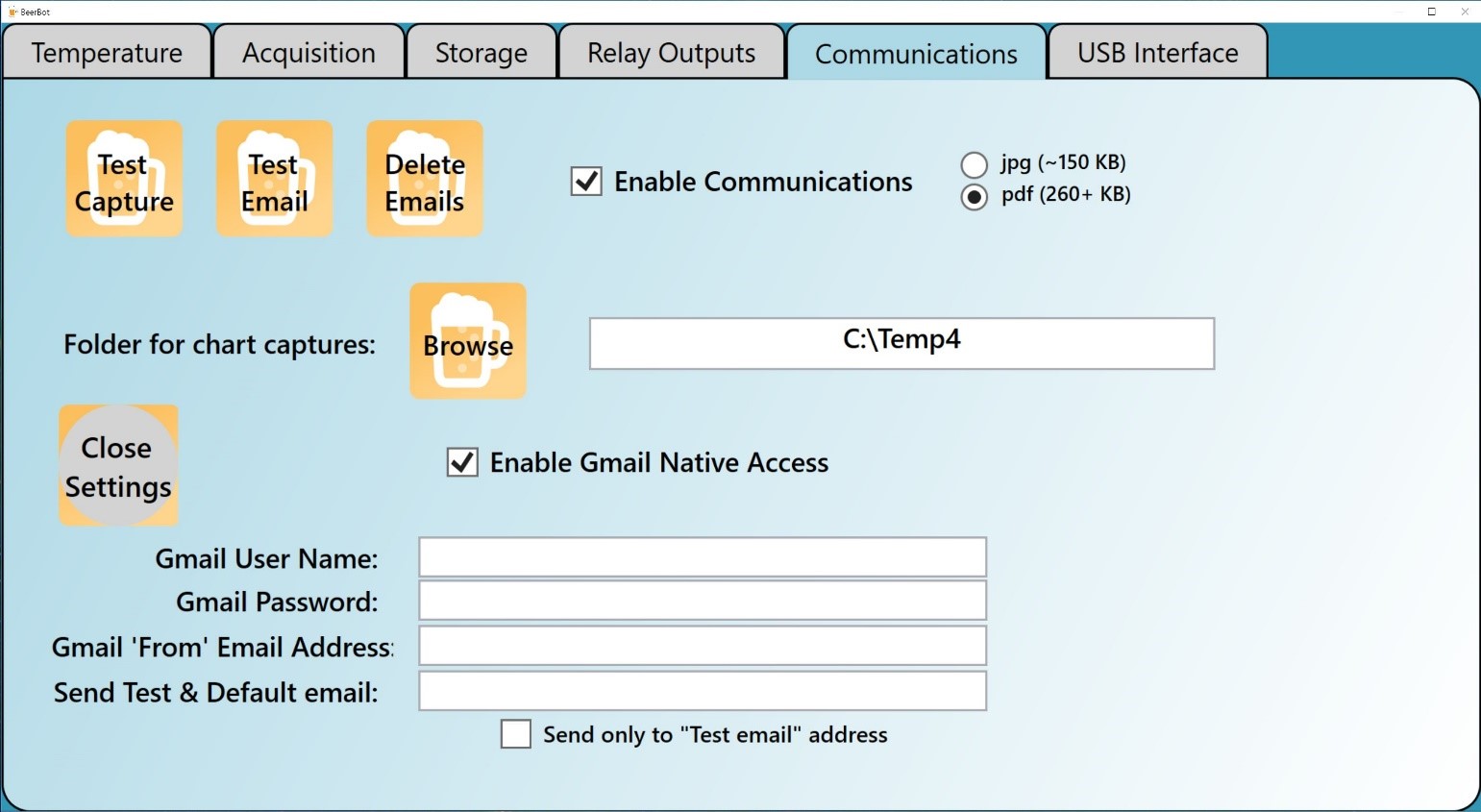This screenshot has height=812, width=1481.
Task: Switch to the USB Interface tab
Action: (x=1158, y=52)
